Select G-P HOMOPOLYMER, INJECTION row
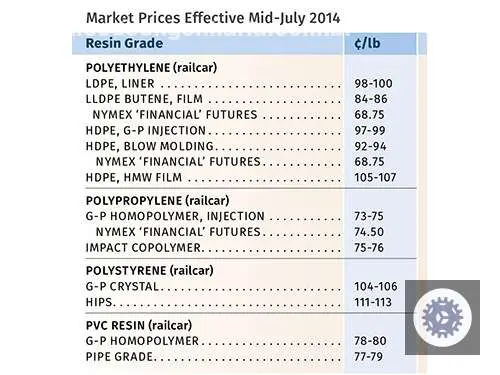This screenshot has height=375, width=500. (239, 216)
